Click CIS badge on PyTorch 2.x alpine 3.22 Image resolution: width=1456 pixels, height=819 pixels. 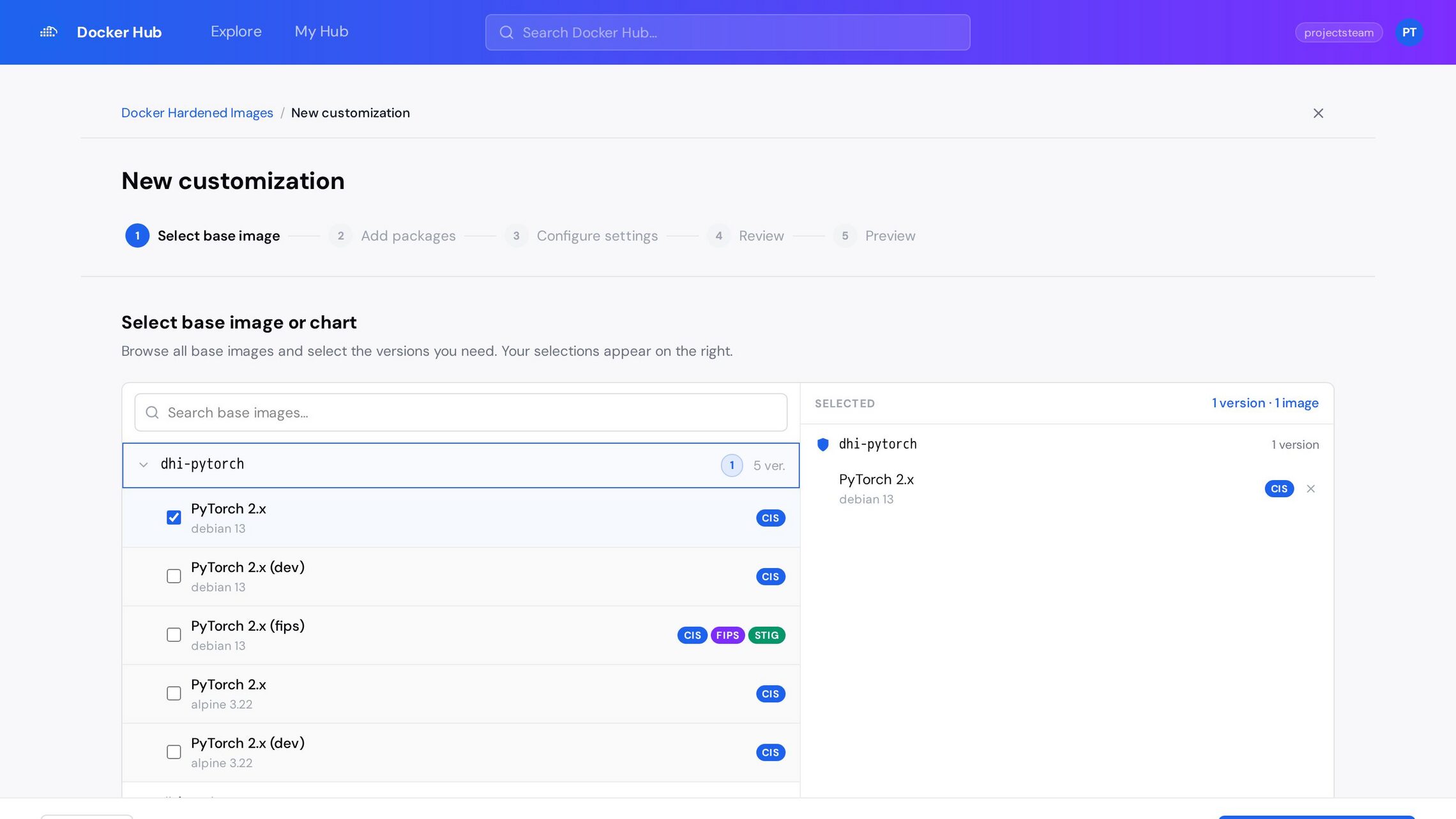[x=770, y=694]
